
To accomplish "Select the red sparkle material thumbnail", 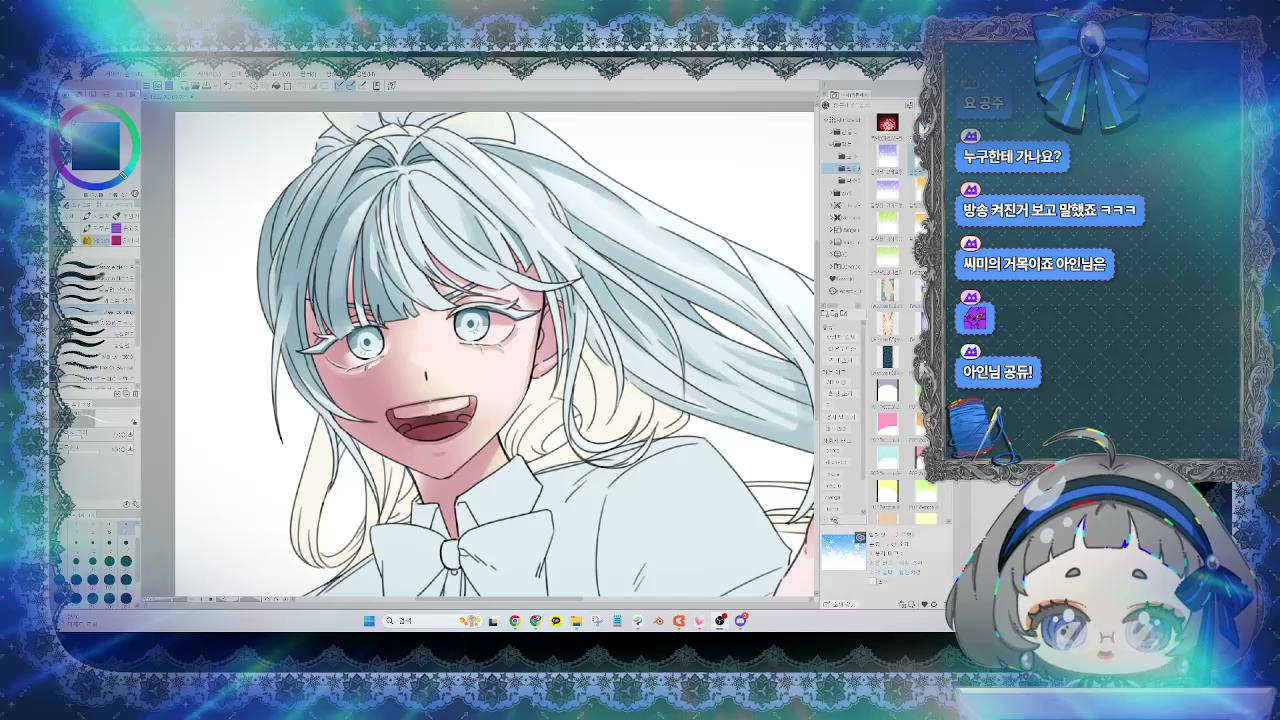I will (x=887, y=122).
